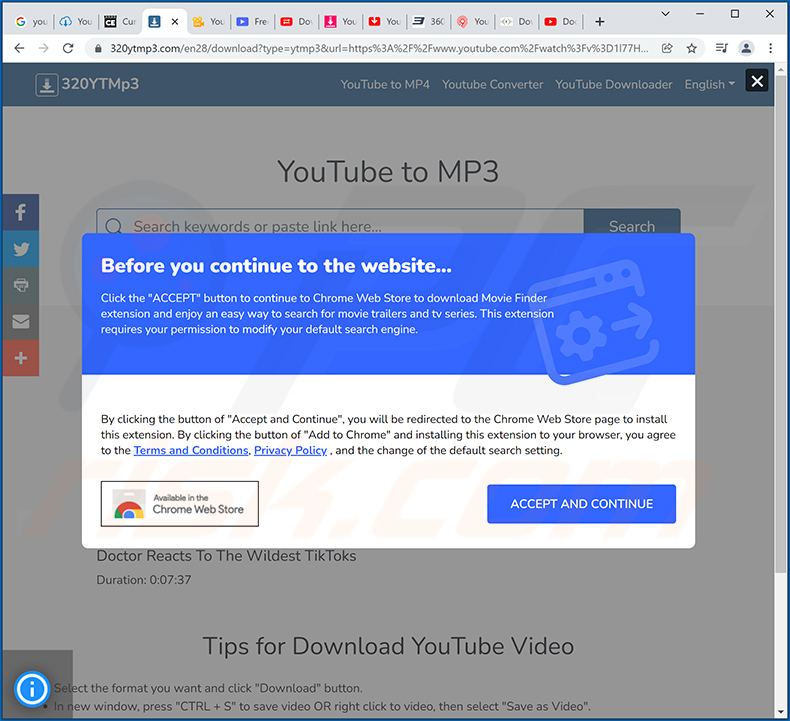Click 'Tips for Download YouTube Video' heading
The width and height of the screenshot is (790, 721).
coord(388,646)
